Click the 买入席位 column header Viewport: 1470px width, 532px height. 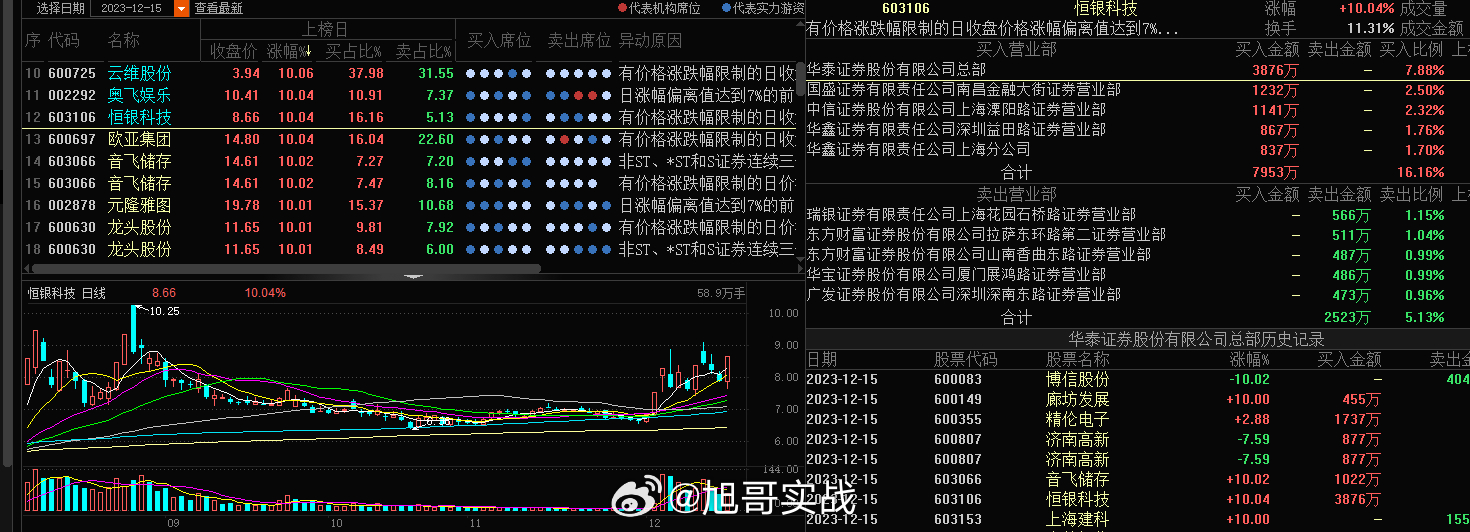(x=499, y=40)
